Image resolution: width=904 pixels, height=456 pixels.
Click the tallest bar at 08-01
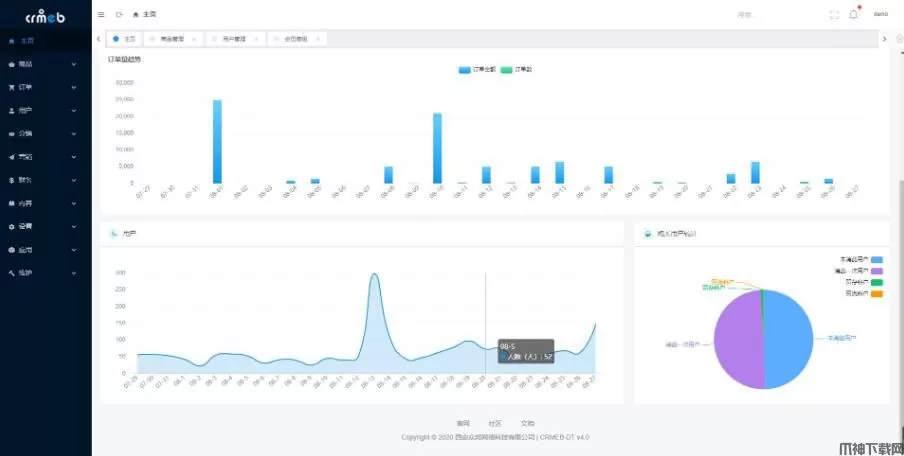tap(217, 142)
